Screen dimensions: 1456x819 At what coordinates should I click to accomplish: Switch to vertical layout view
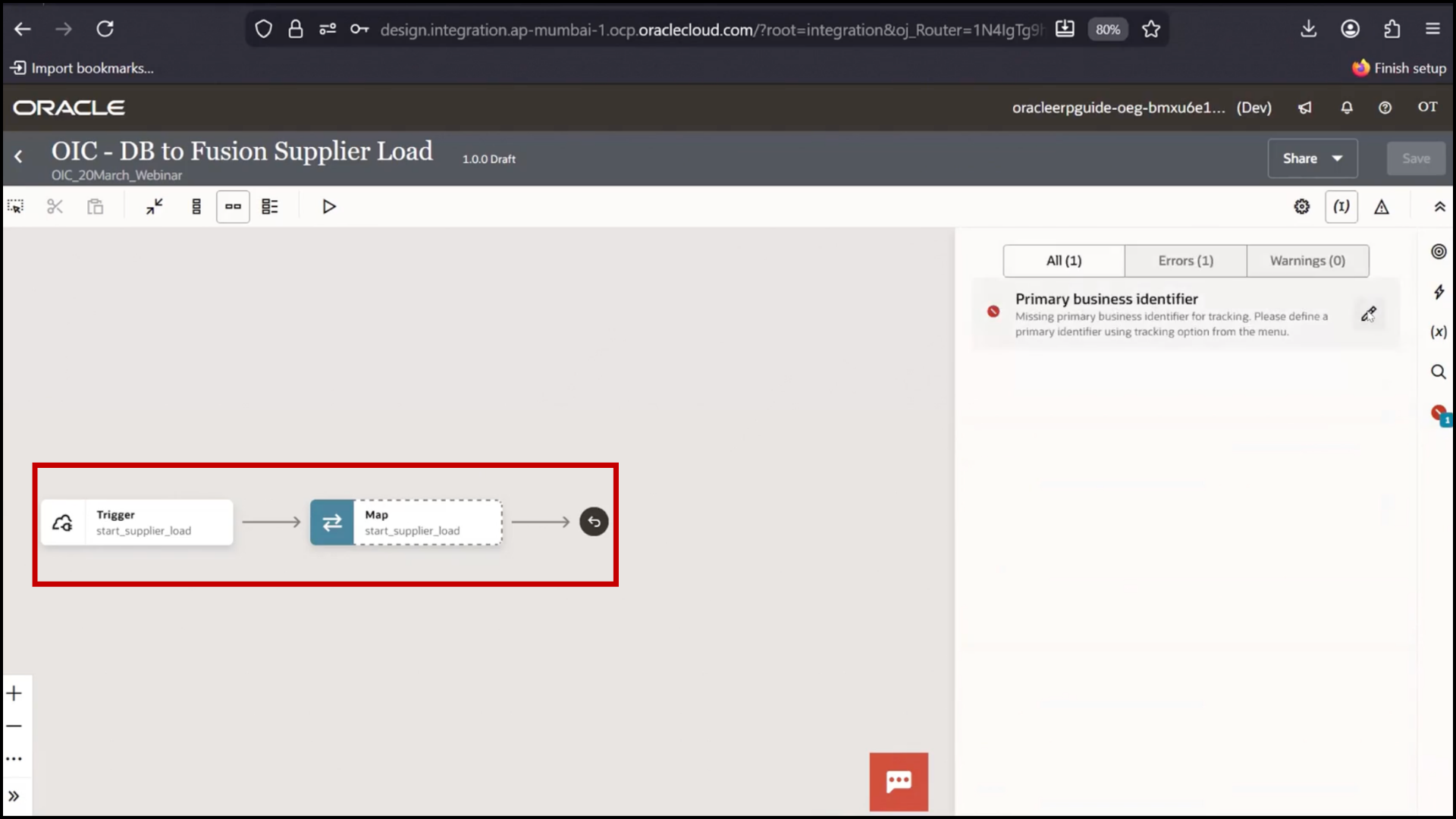[196, 206]
